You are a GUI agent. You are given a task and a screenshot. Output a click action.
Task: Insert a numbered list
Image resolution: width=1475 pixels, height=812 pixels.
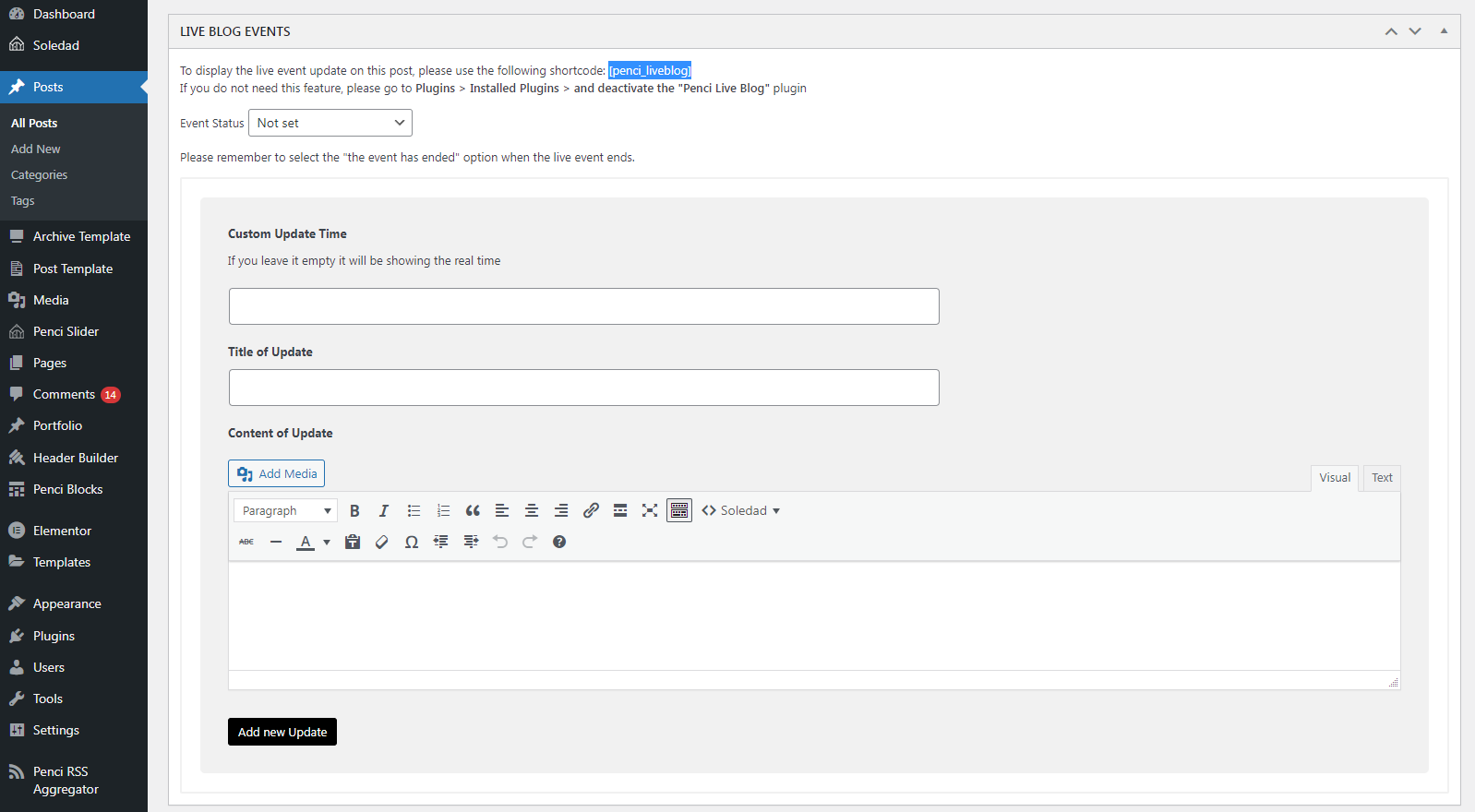[x=443, y=510]
